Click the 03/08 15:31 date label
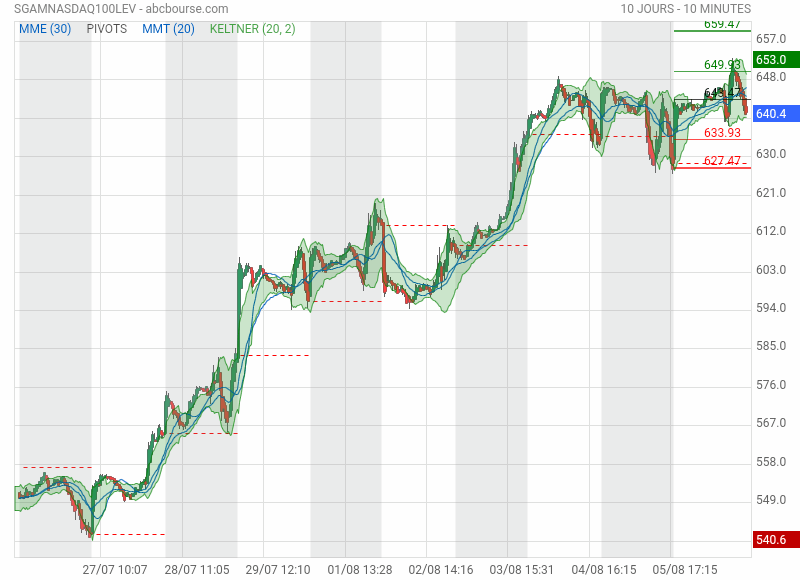 click(x=521, y=570)
